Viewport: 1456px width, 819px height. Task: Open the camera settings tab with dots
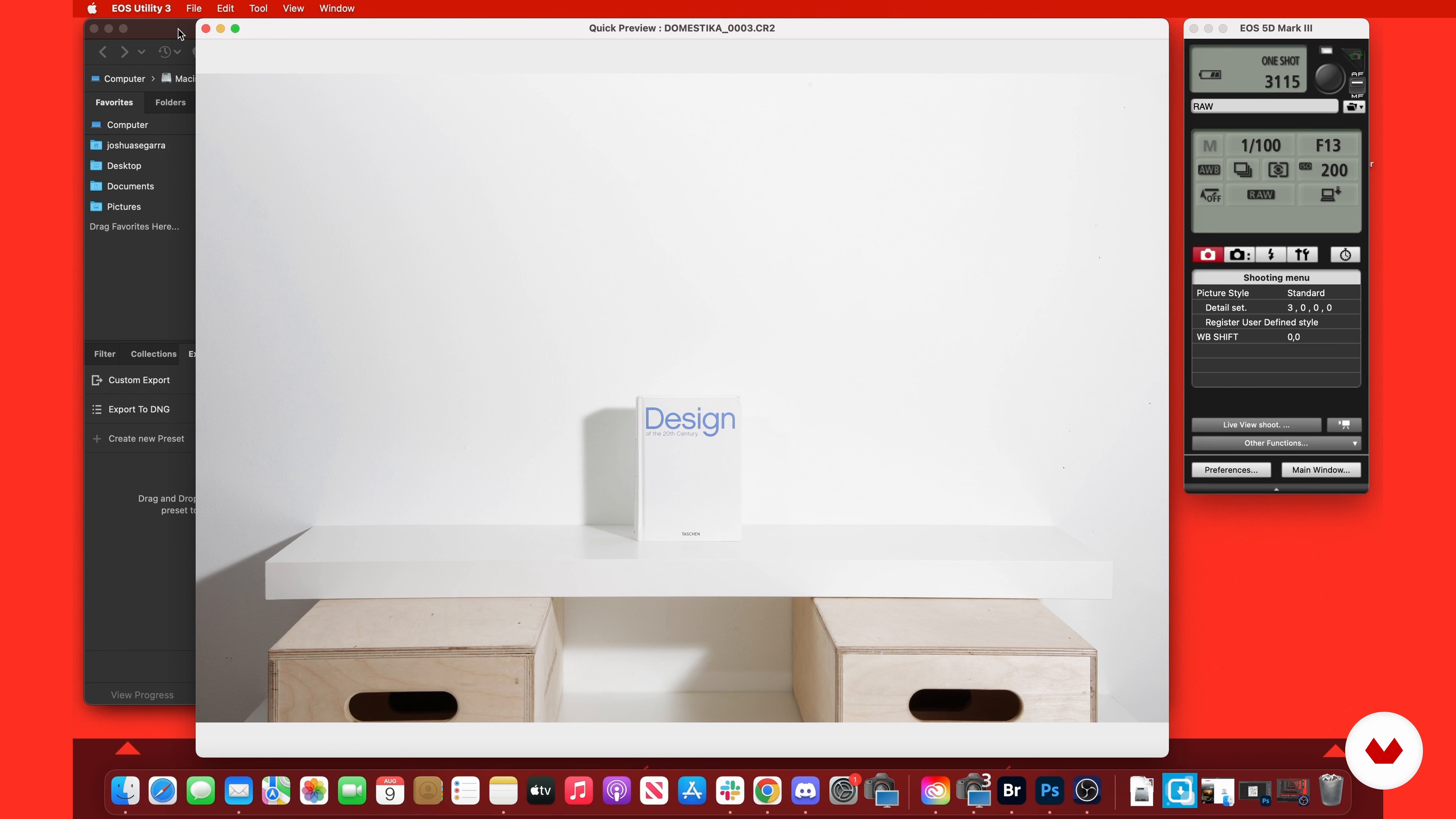click(x=1239, y=255)
